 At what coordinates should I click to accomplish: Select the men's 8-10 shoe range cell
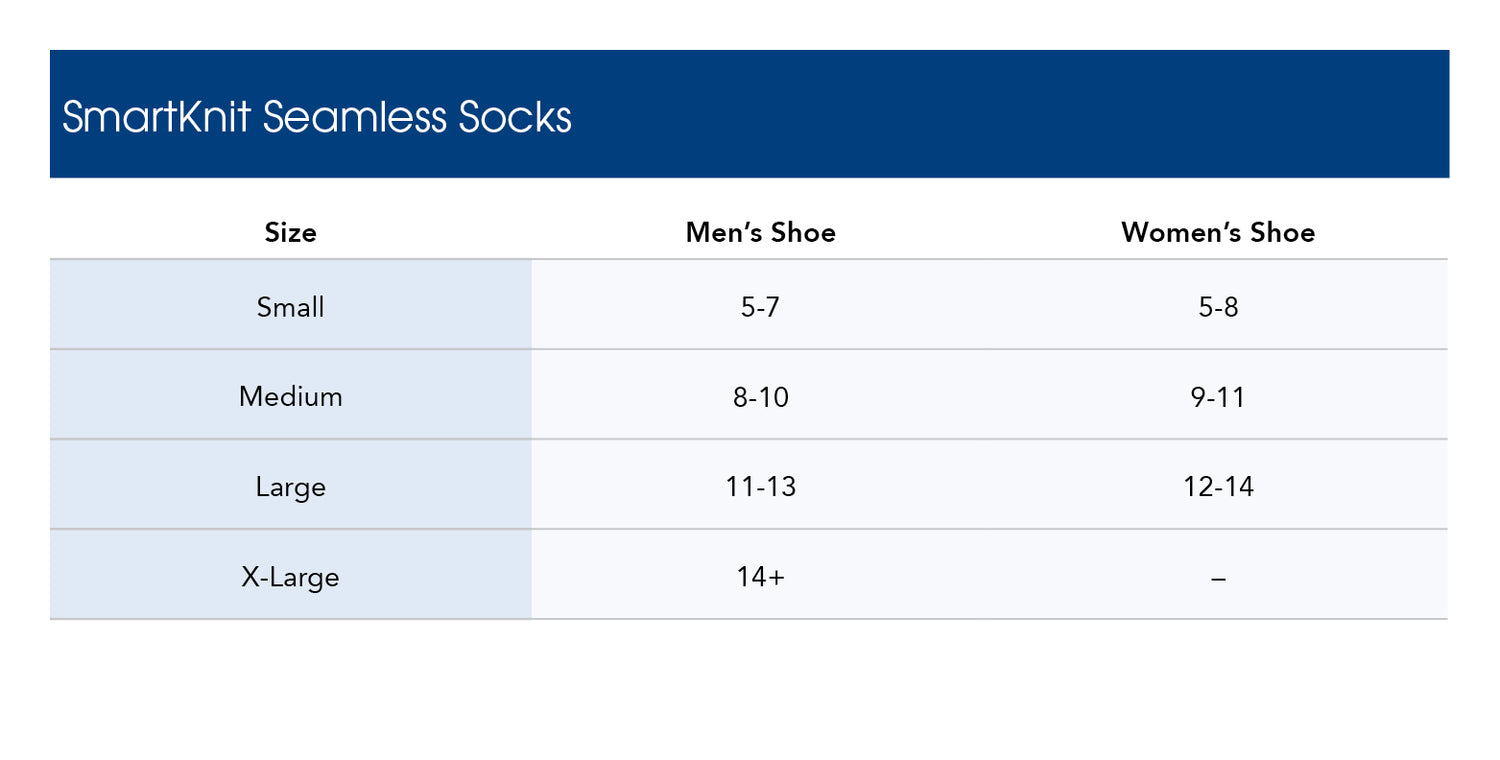[760, 397]
